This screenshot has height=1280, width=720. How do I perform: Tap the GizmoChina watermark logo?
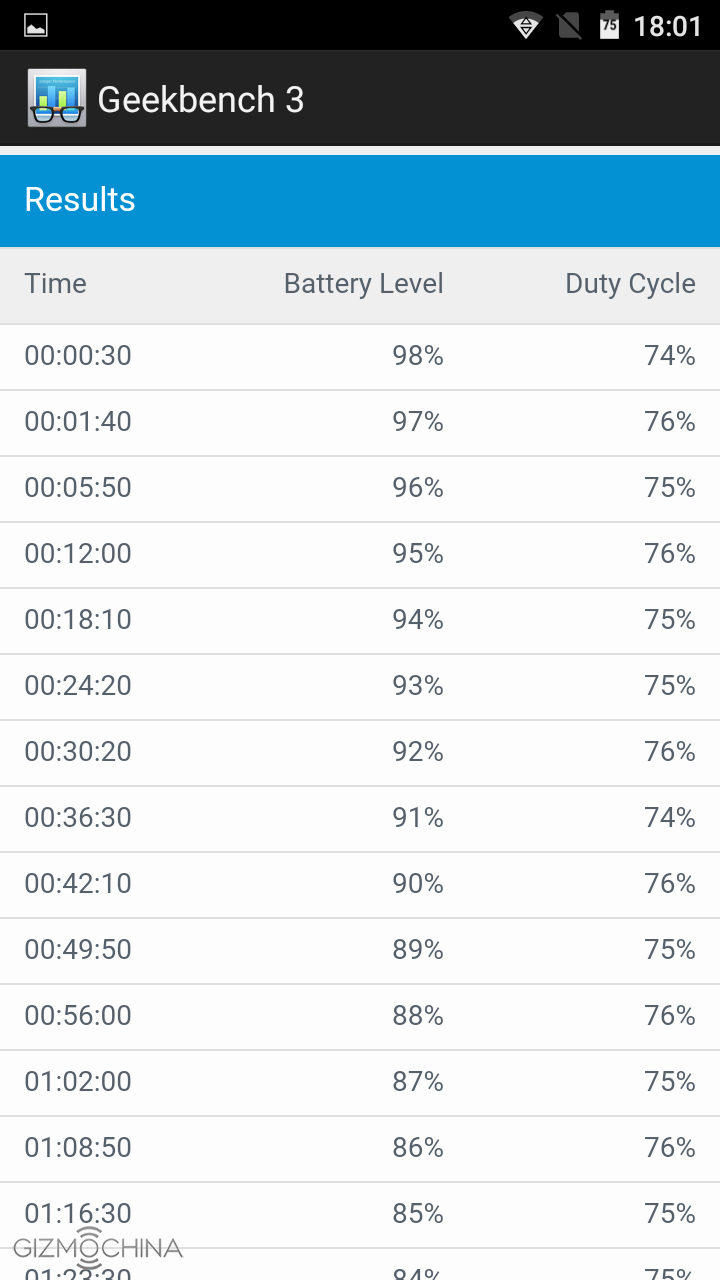[98, 1248]
